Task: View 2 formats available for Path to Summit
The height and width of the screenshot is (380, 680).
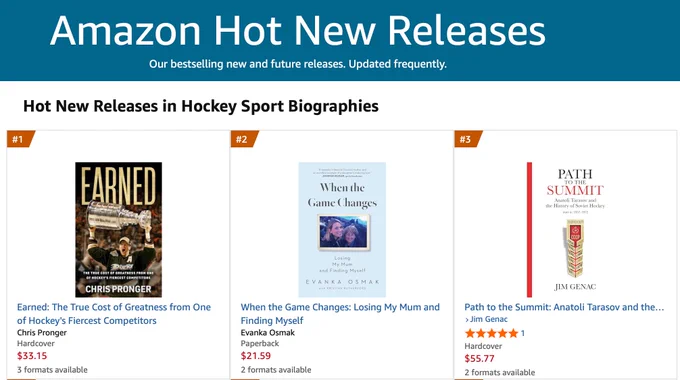Action: tap(500, 372)
